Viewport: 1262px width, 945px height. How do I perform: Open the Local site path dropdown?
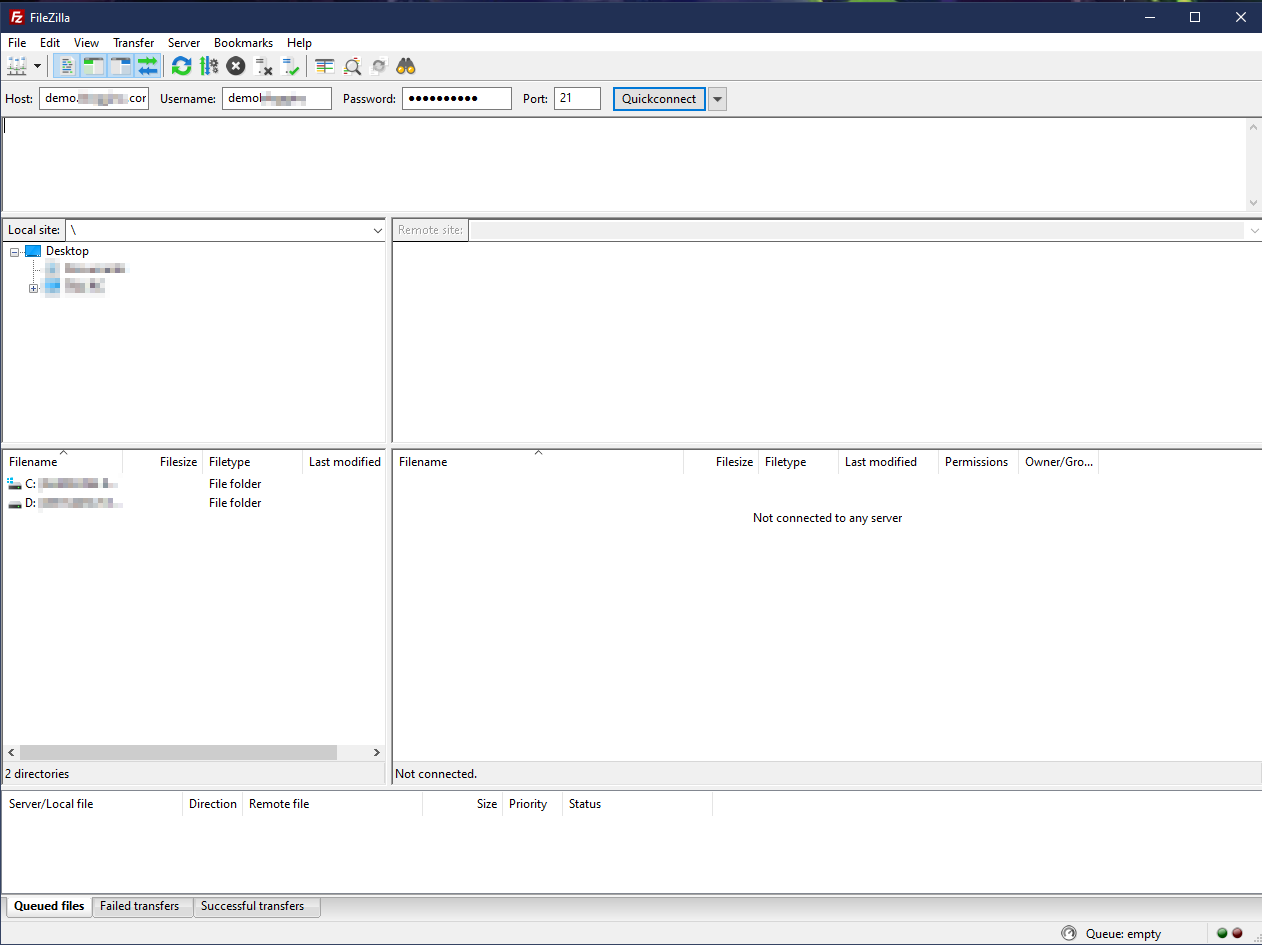pos(377,230)
